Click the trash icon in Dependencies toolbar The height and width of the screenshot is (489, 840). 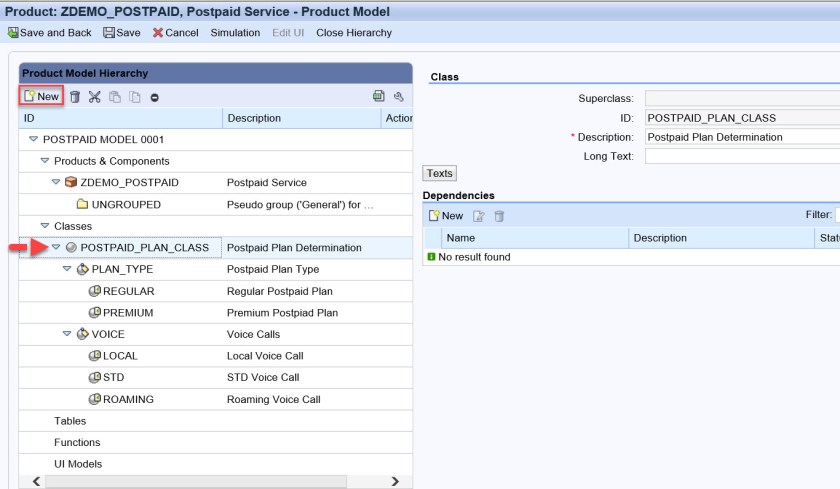point(499,216)
